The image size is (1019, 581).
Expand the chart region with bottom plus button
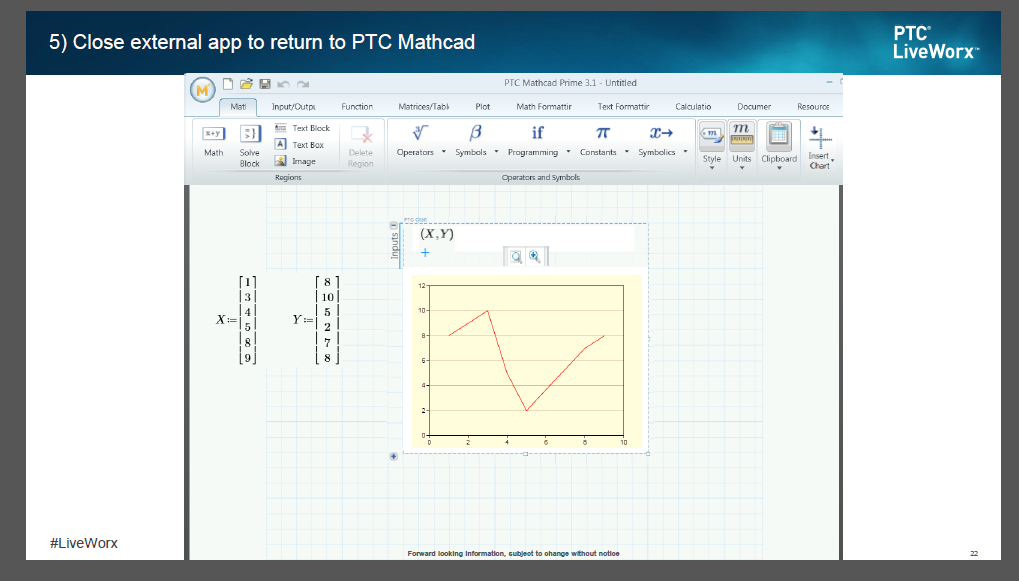click(x=393, y=456)
